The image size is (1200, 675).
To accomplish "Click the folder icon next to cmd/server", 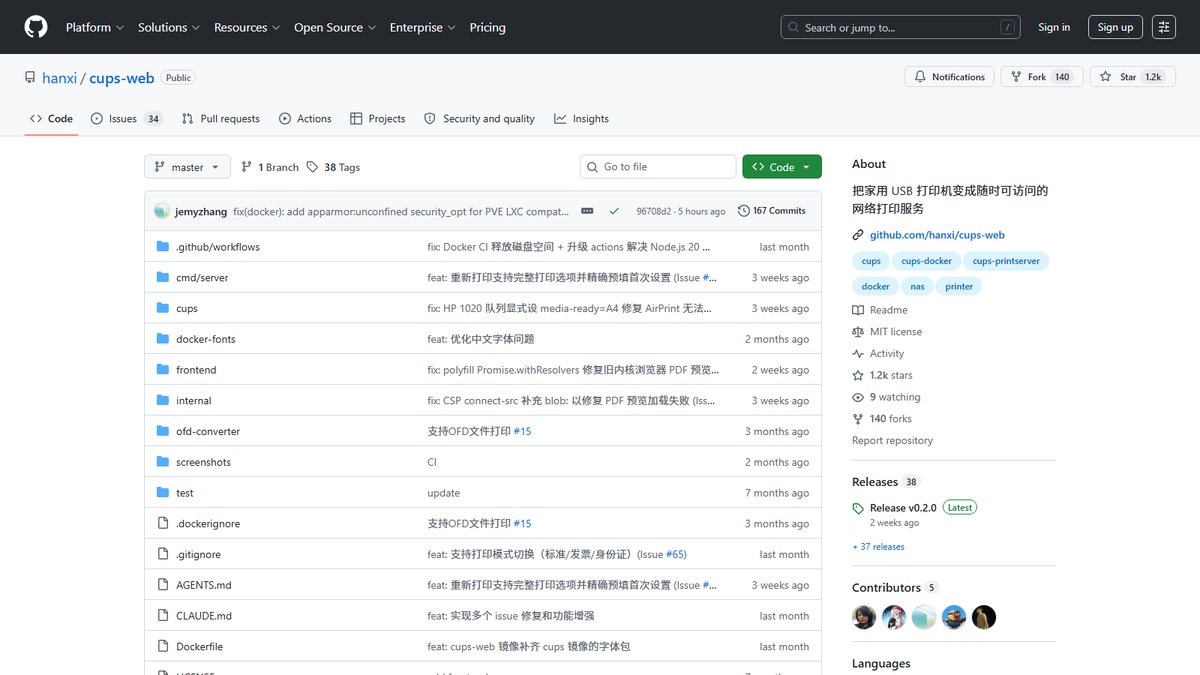I will tap(163, 277).
